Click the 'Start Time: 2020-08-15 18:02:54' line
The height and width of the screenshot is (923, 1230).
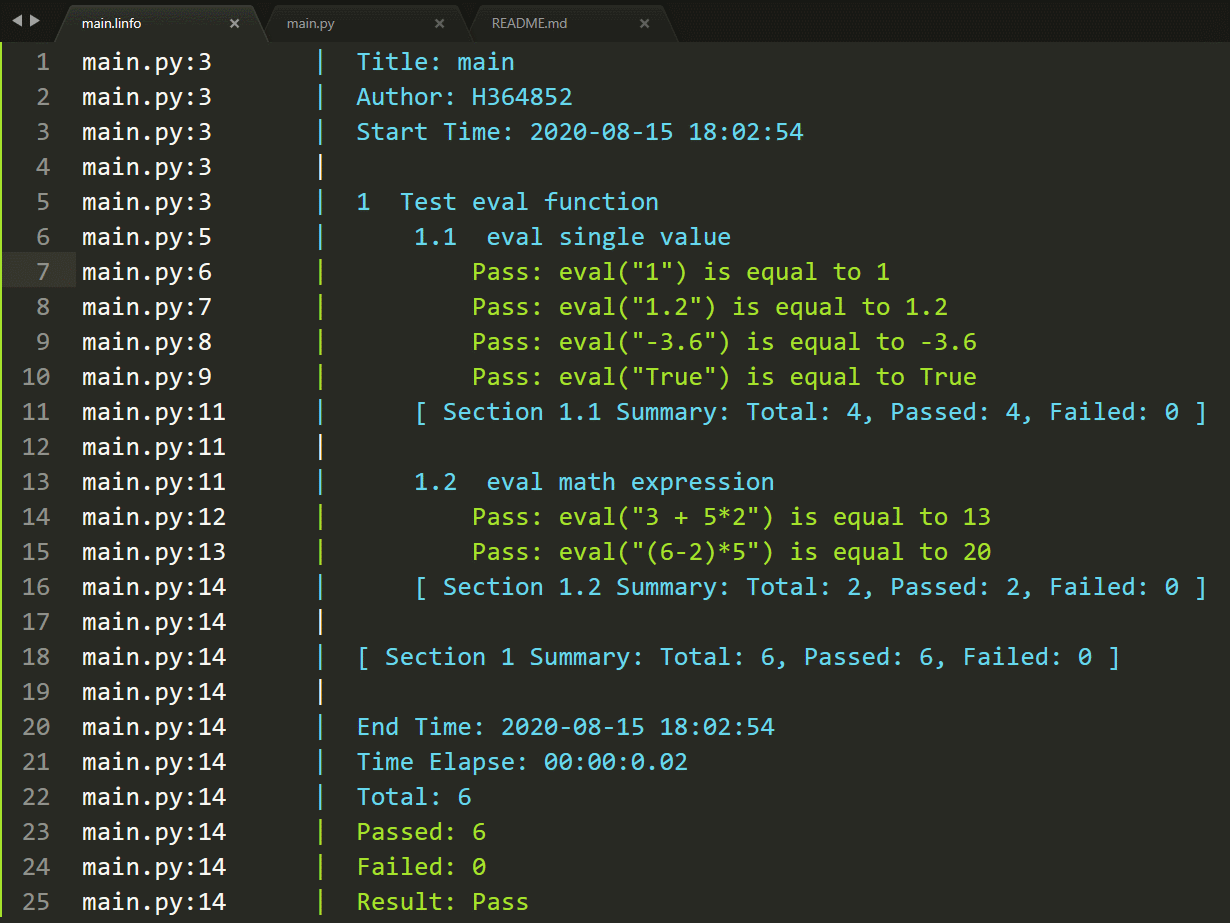(579, 132)
